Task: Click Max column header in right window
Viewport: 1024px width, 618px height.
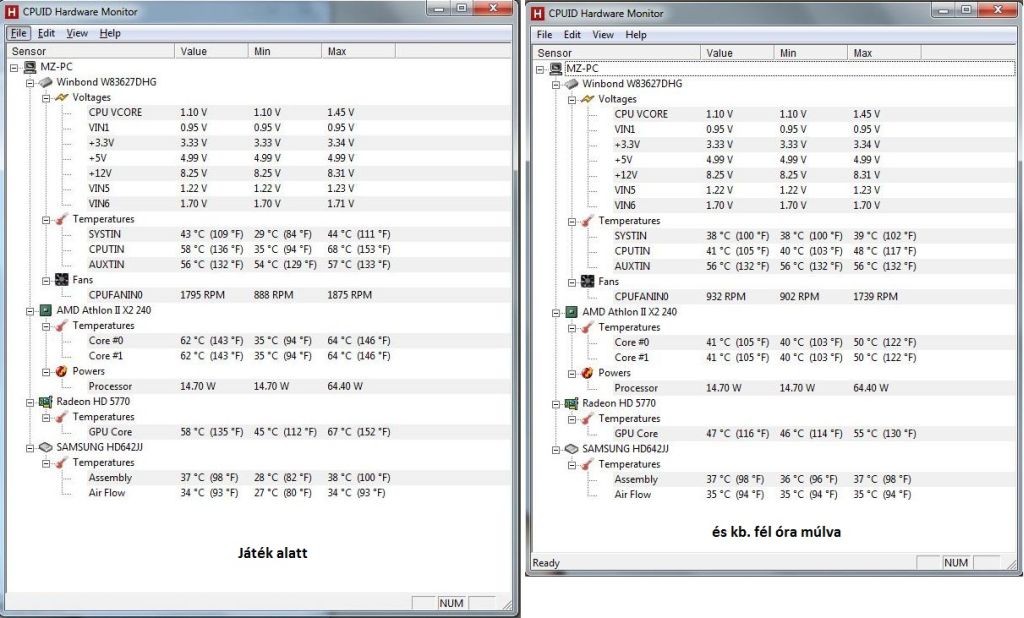Action: [x=884, y=53]
